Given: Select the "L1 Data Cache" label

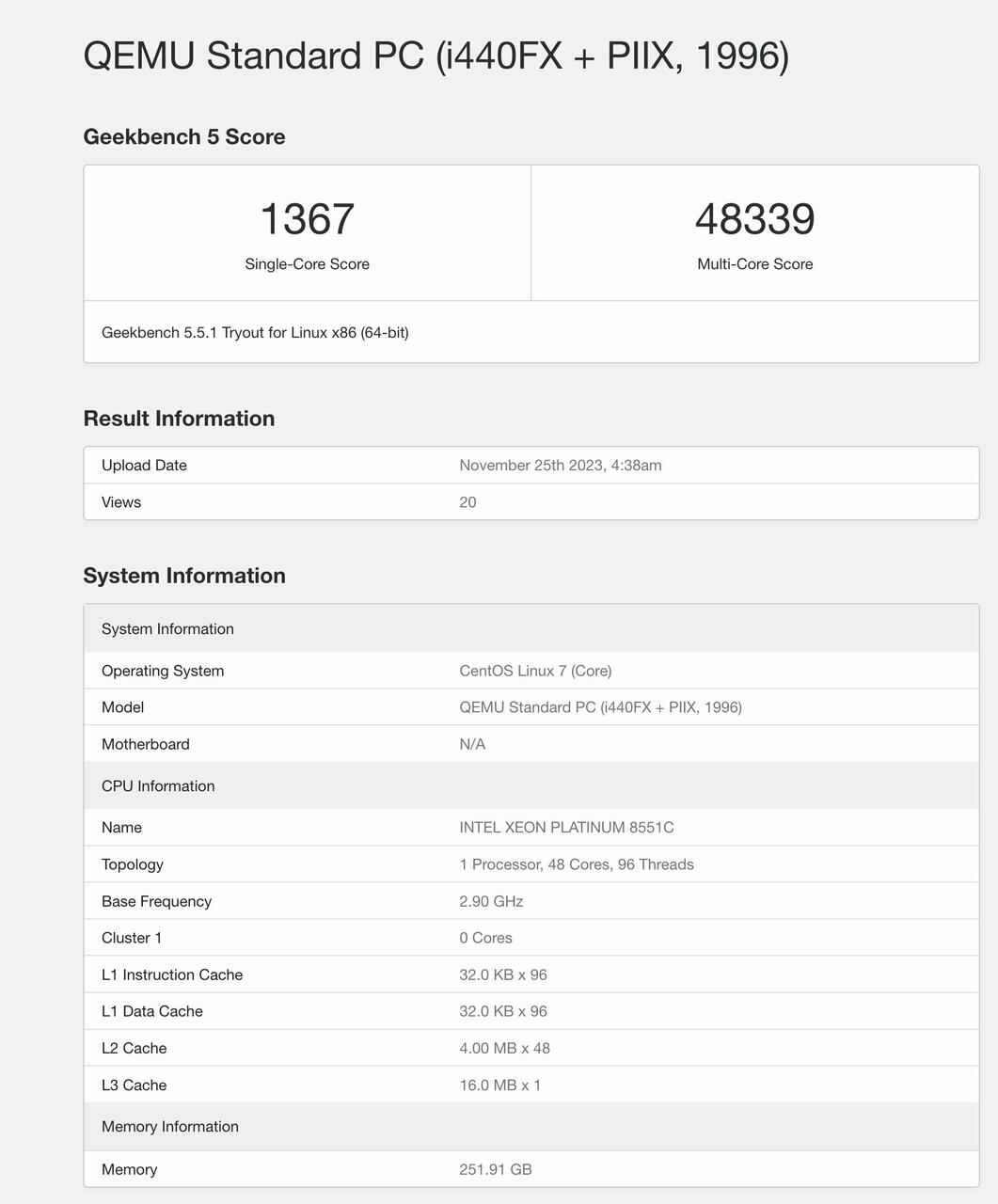Looking at the screenshot, I should click(152, 1011).
